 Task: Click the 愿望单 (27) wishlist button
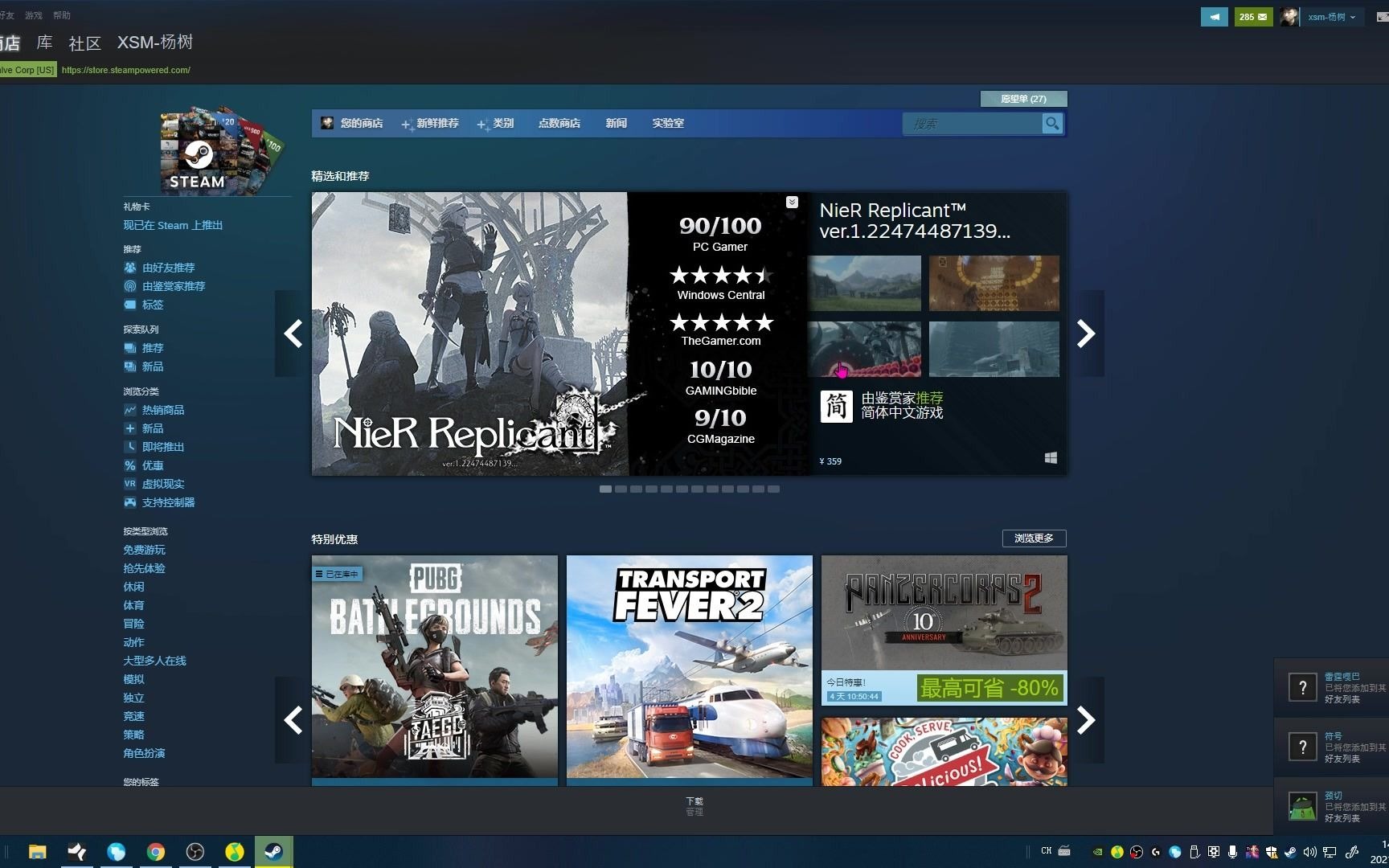(x=1023, y=99)
